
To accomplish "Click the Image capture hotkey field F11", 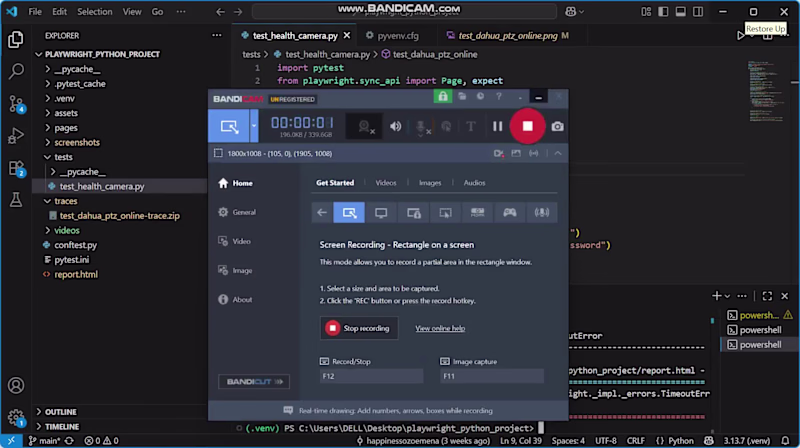I will (492, 376).
